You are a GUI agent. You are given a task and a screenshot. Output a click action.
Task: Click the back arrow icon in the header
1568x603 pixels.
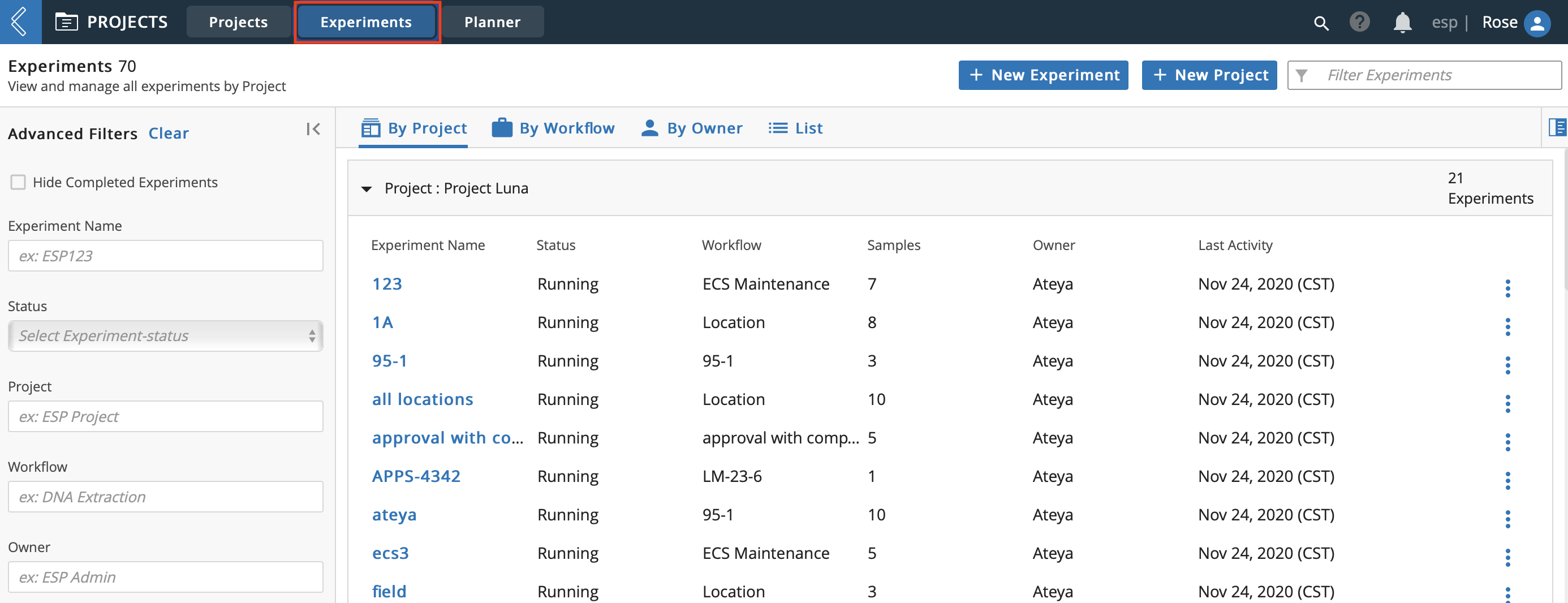(x=20, y=22)
